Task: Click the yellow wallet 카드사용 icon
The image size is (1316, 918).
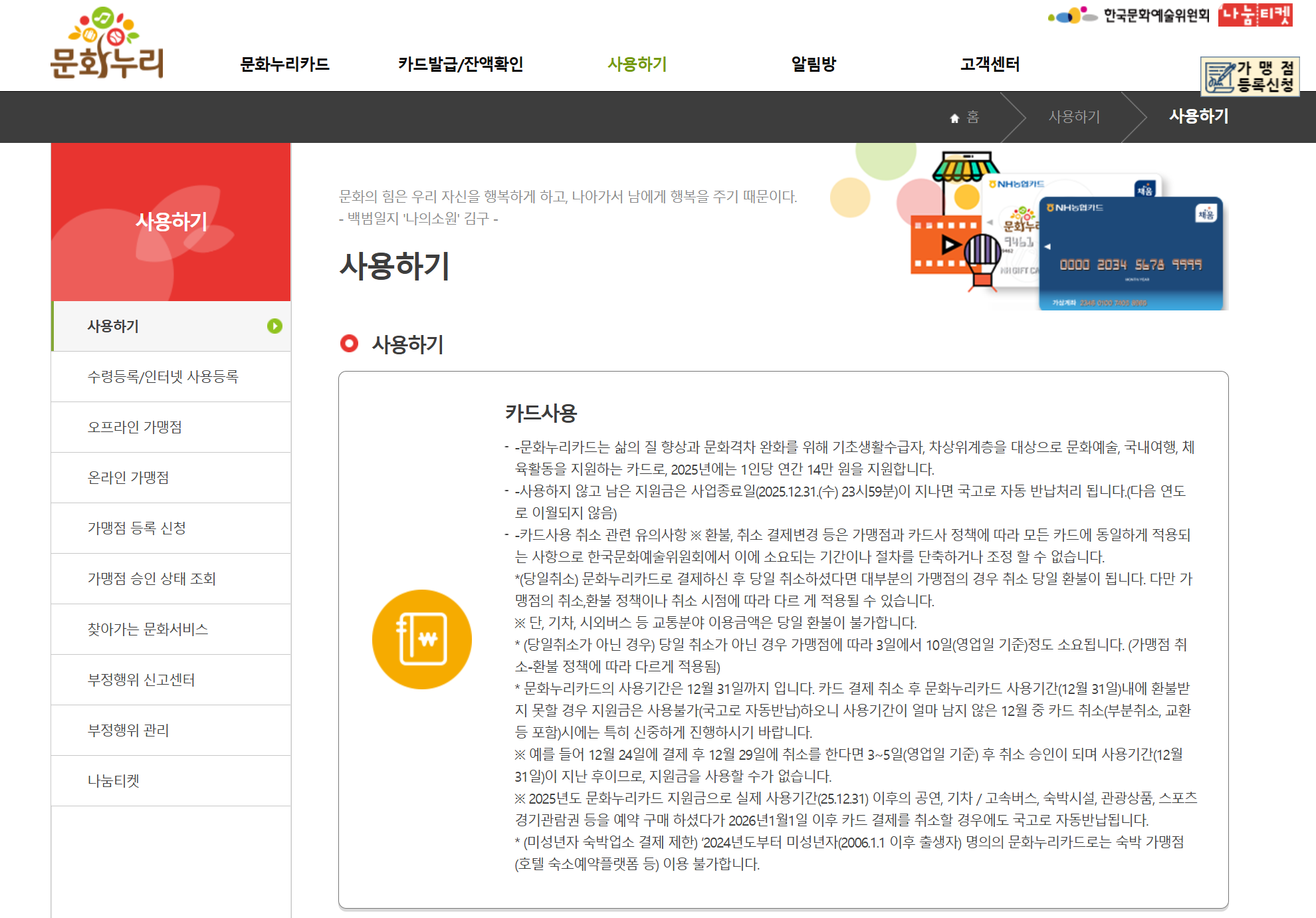Action: (422, 639)
